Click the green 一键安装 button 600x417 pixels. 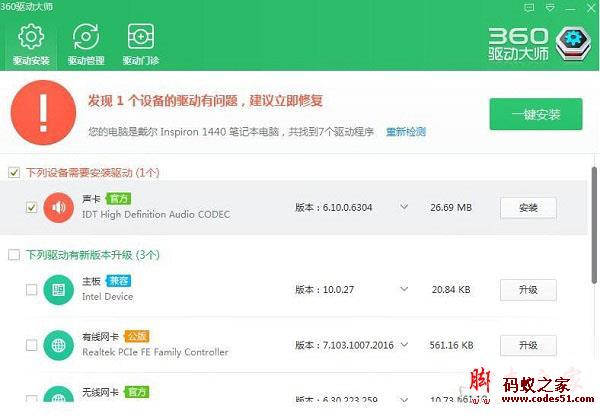click(535, 114)
